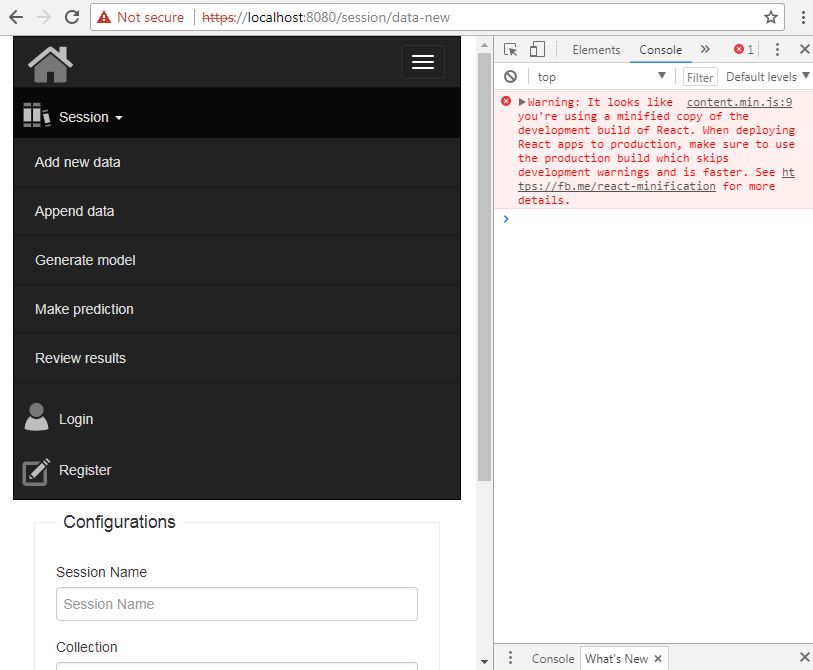The image size is (813, 670).
Task: Select the inspect element tool in DevTools
Action: tap(512, 48)
